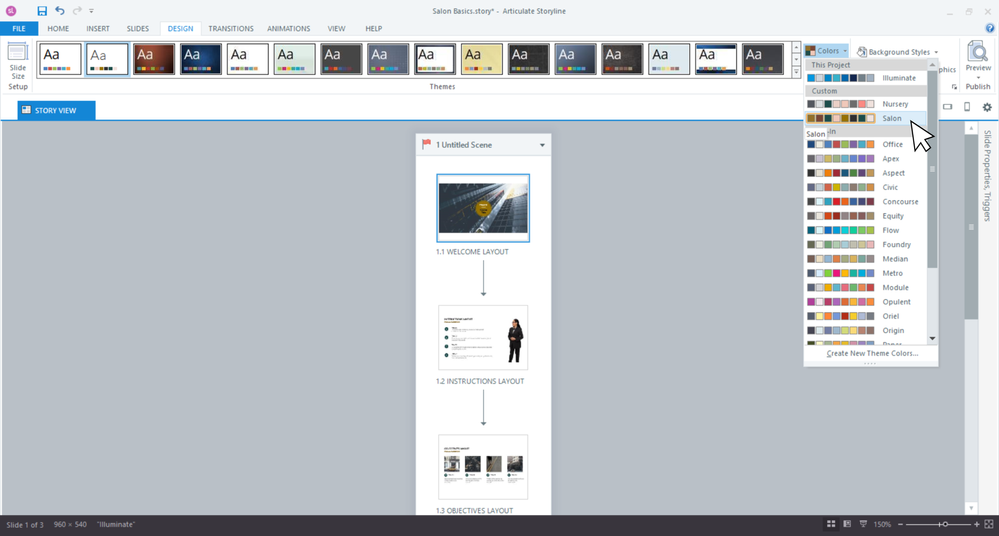Image resolution: width=999 pixels, height=536 pixels.
Task: Click the Publish label
Action: coord(977,87)
